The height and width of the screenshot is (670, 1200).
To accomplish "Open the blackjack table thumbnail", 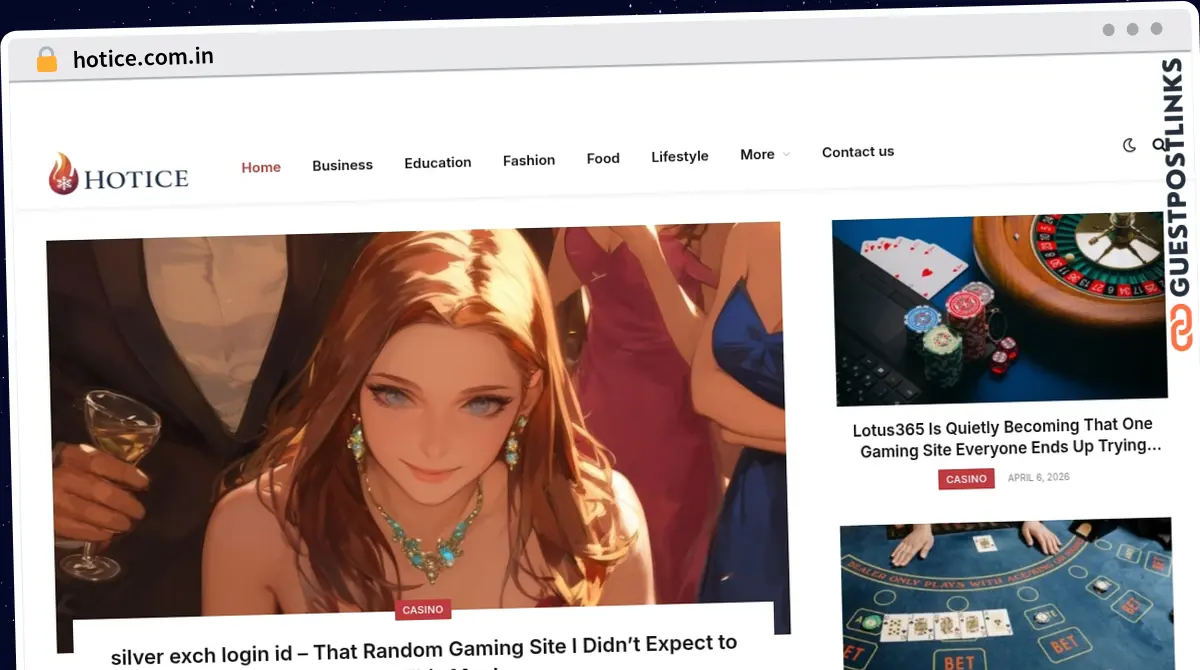I will (x=1007, y=595).
